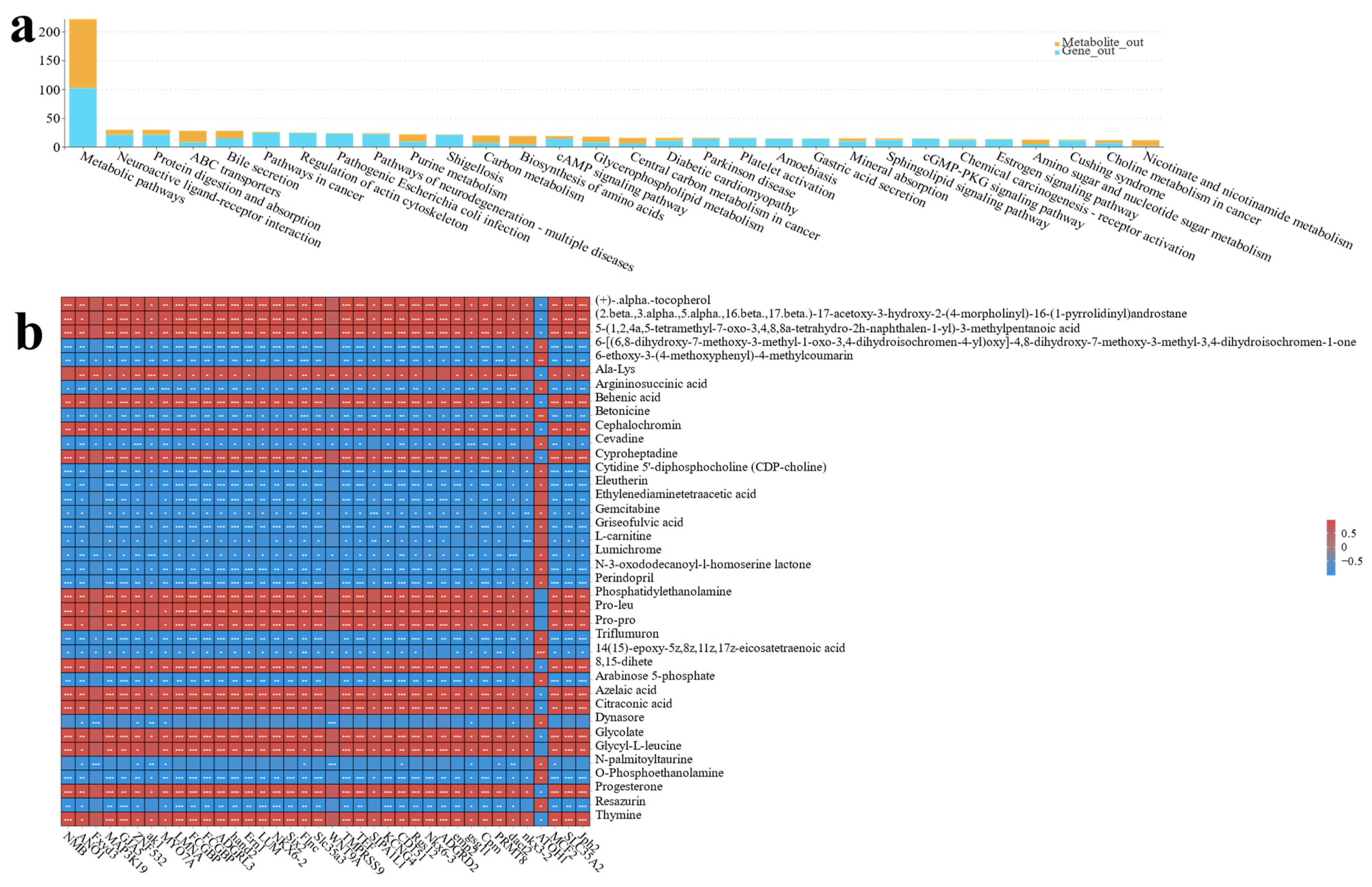Click the L-carnitine row label
The image size is (1372, 887).
click(623, 536)
